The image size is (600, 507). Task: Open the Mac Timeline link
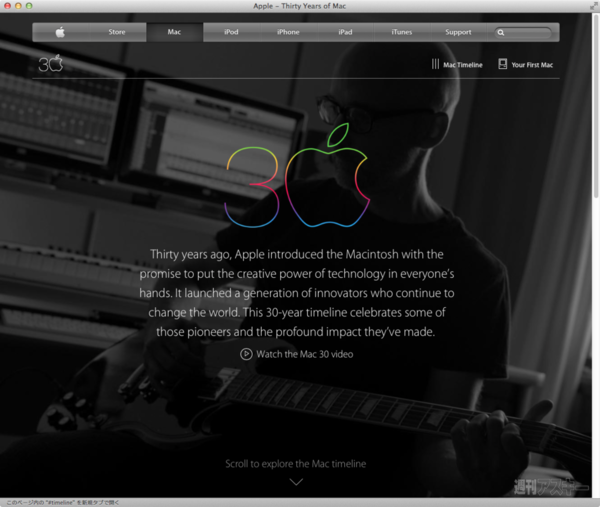pyautogui.click(x=457, y=65)
